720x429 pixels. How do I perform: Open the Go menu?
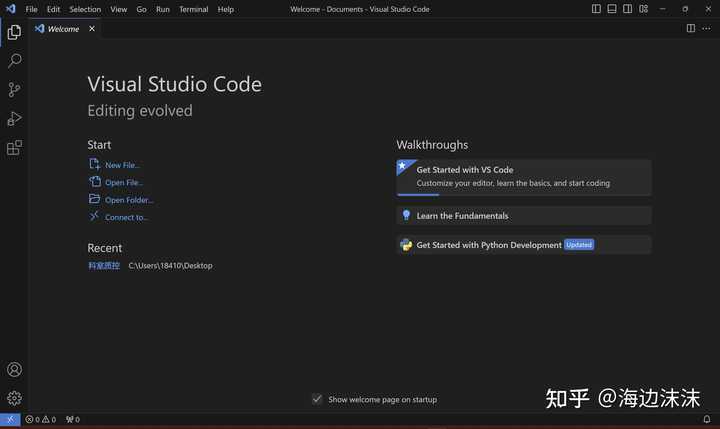[x=141, y=9]
